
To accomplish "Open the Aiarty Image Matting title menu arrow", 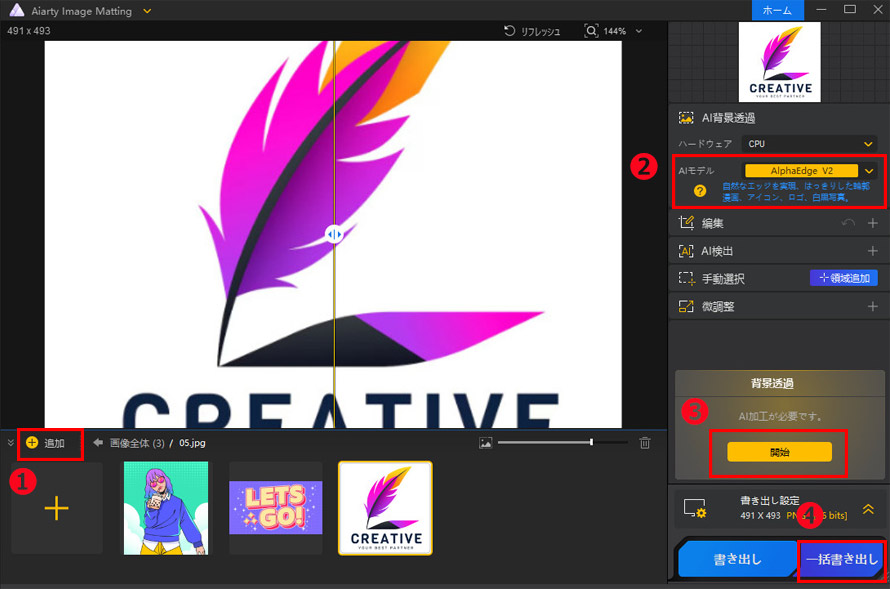I will 148,10.
